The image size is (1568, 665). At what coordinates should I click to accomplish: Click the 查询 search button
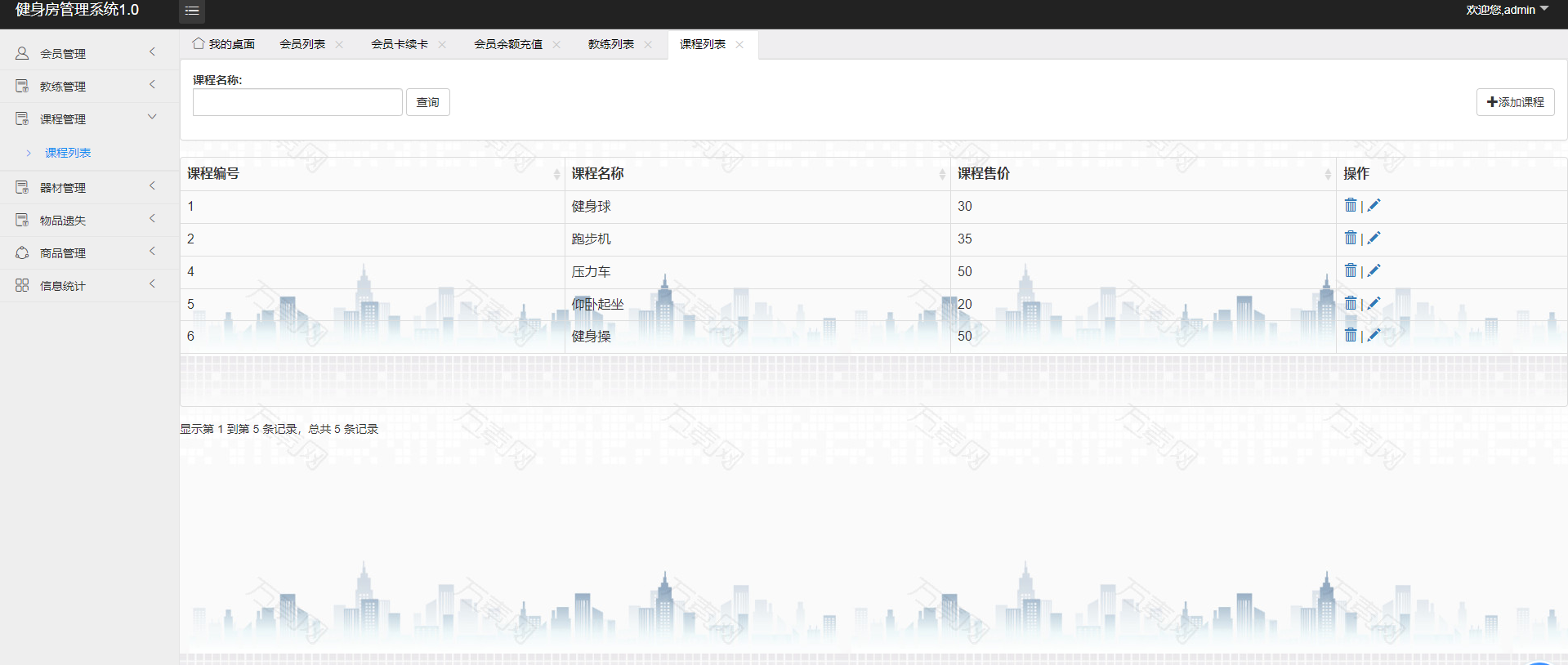tap(427, 102)
